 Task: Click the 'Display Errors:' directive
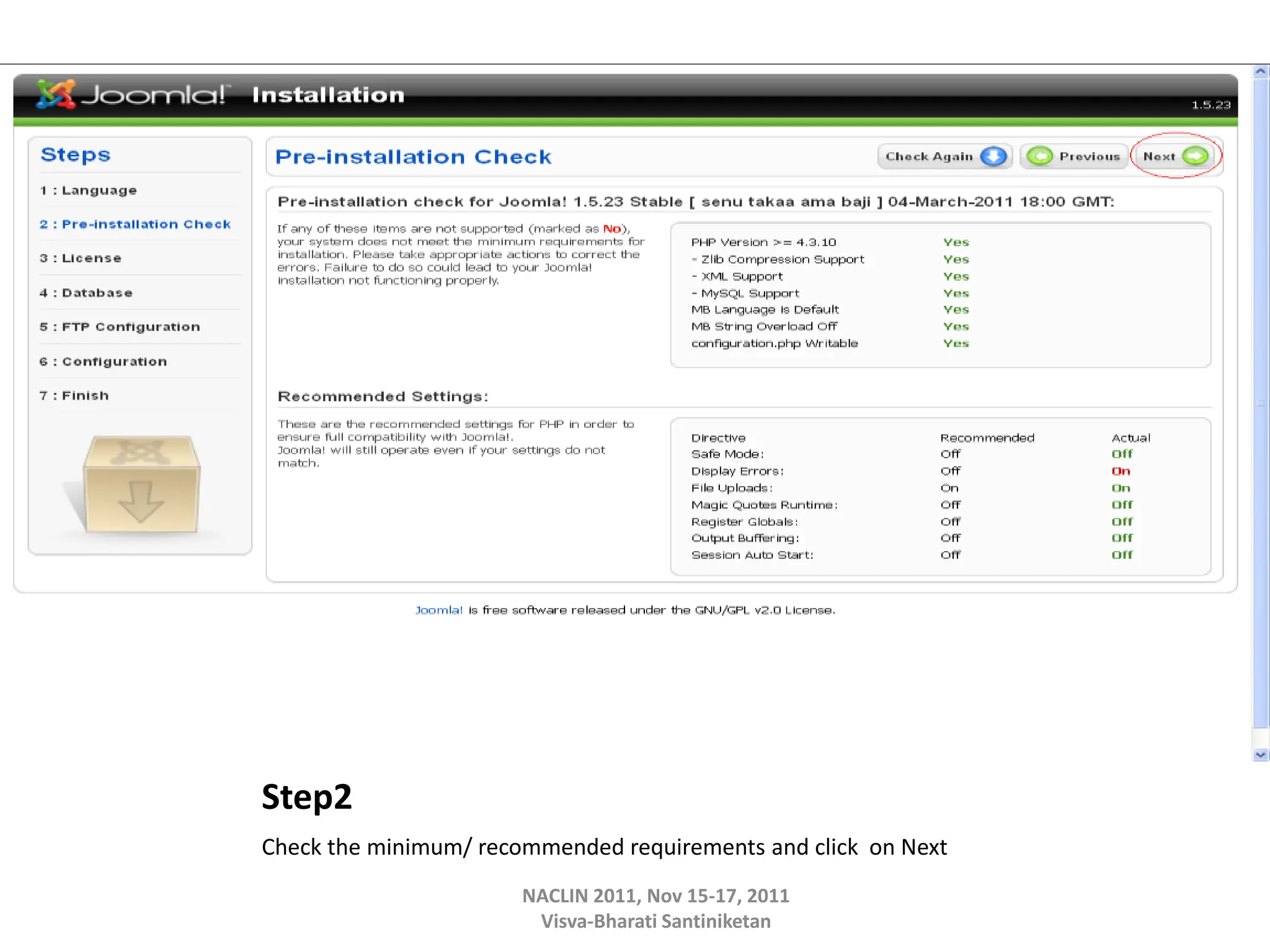[737, 472]
